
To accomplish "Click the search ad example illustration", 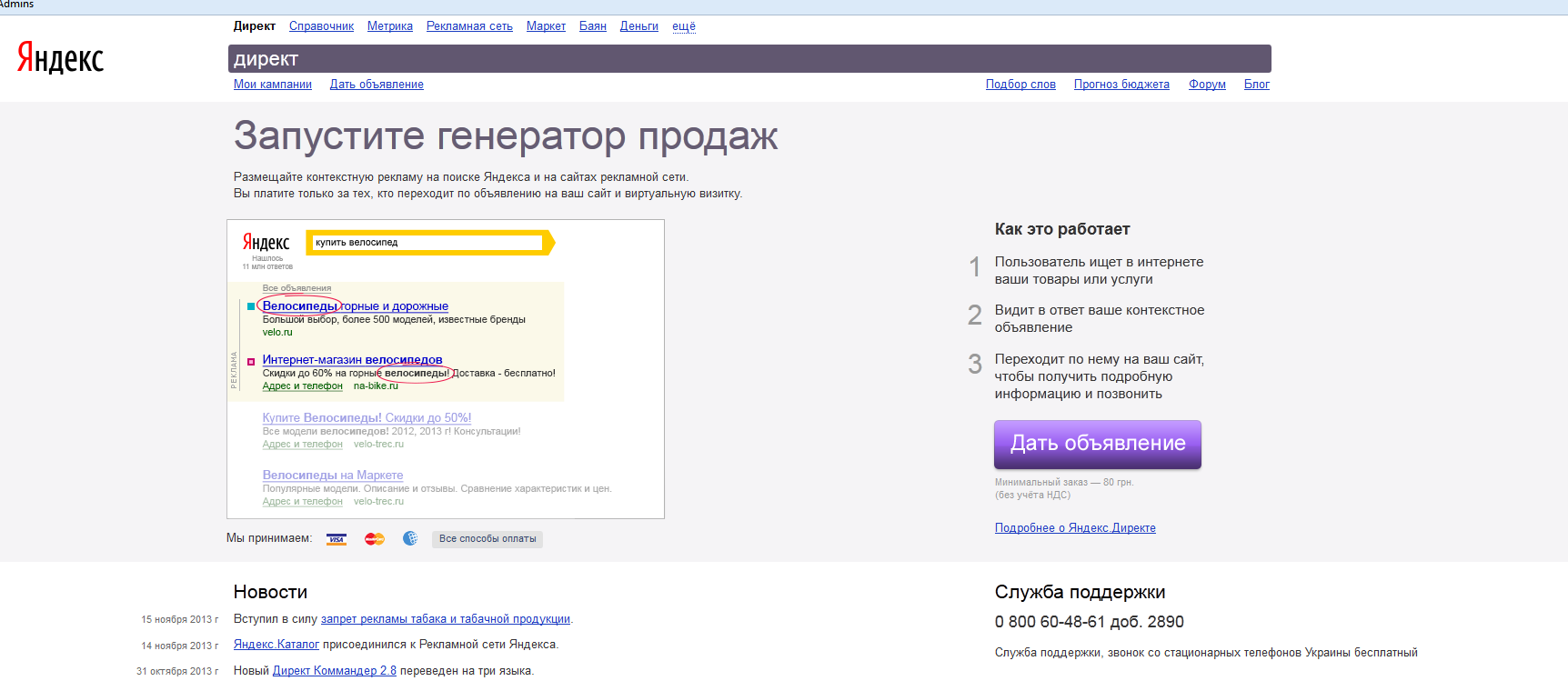I will click(446, 369).
